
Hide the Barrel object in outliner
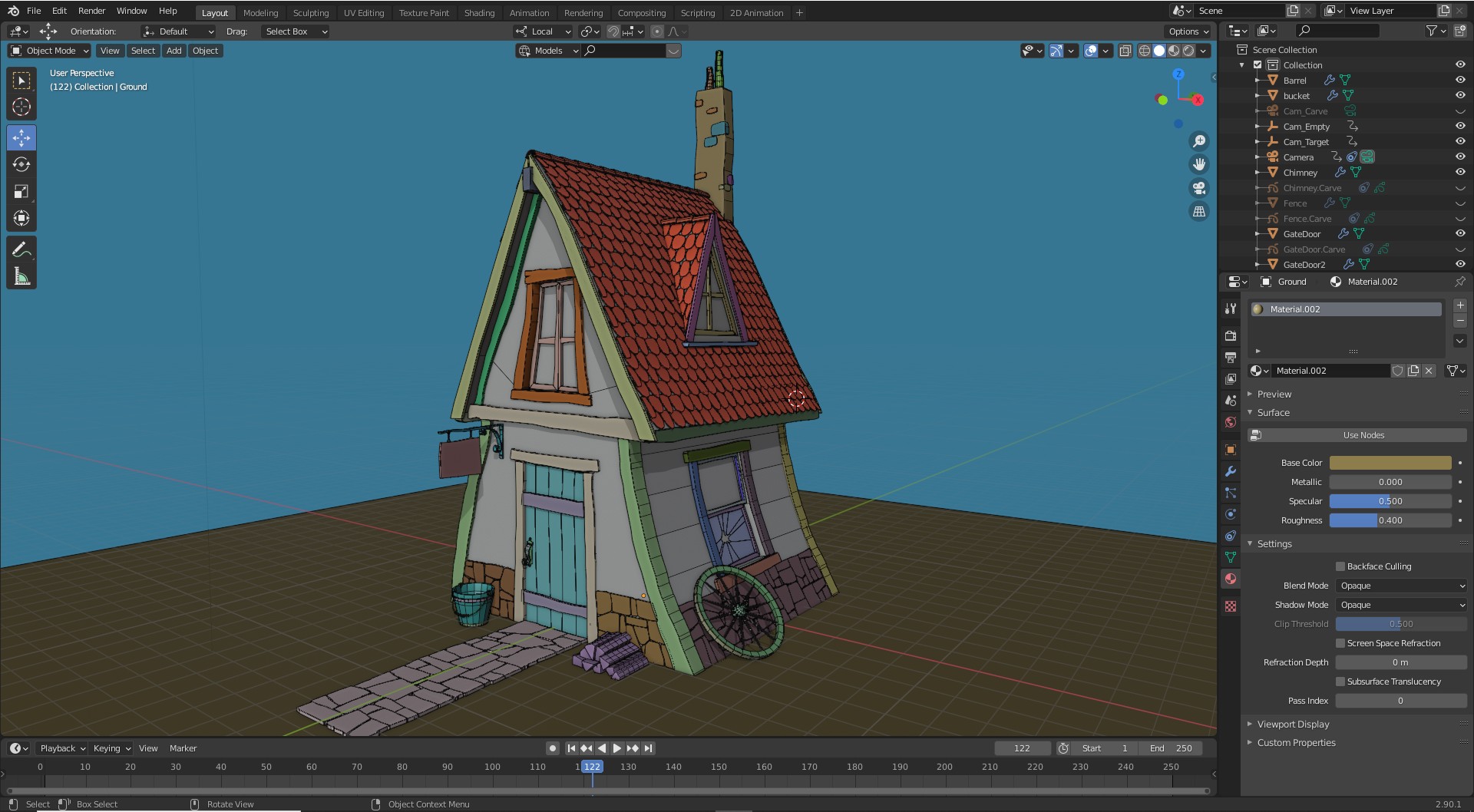click(1459, 80)
